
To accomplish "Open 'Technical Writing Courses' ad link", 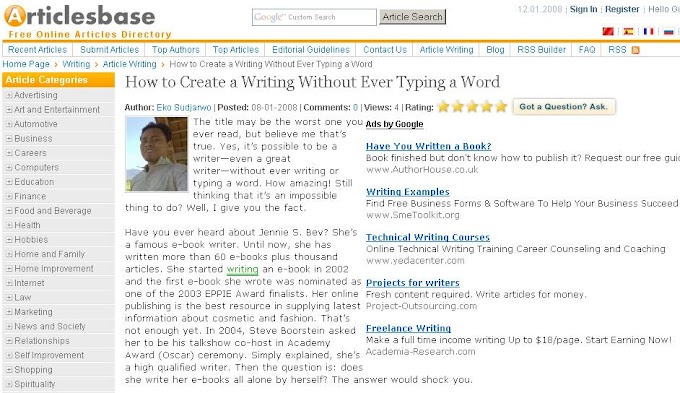I will pos(428,237).
